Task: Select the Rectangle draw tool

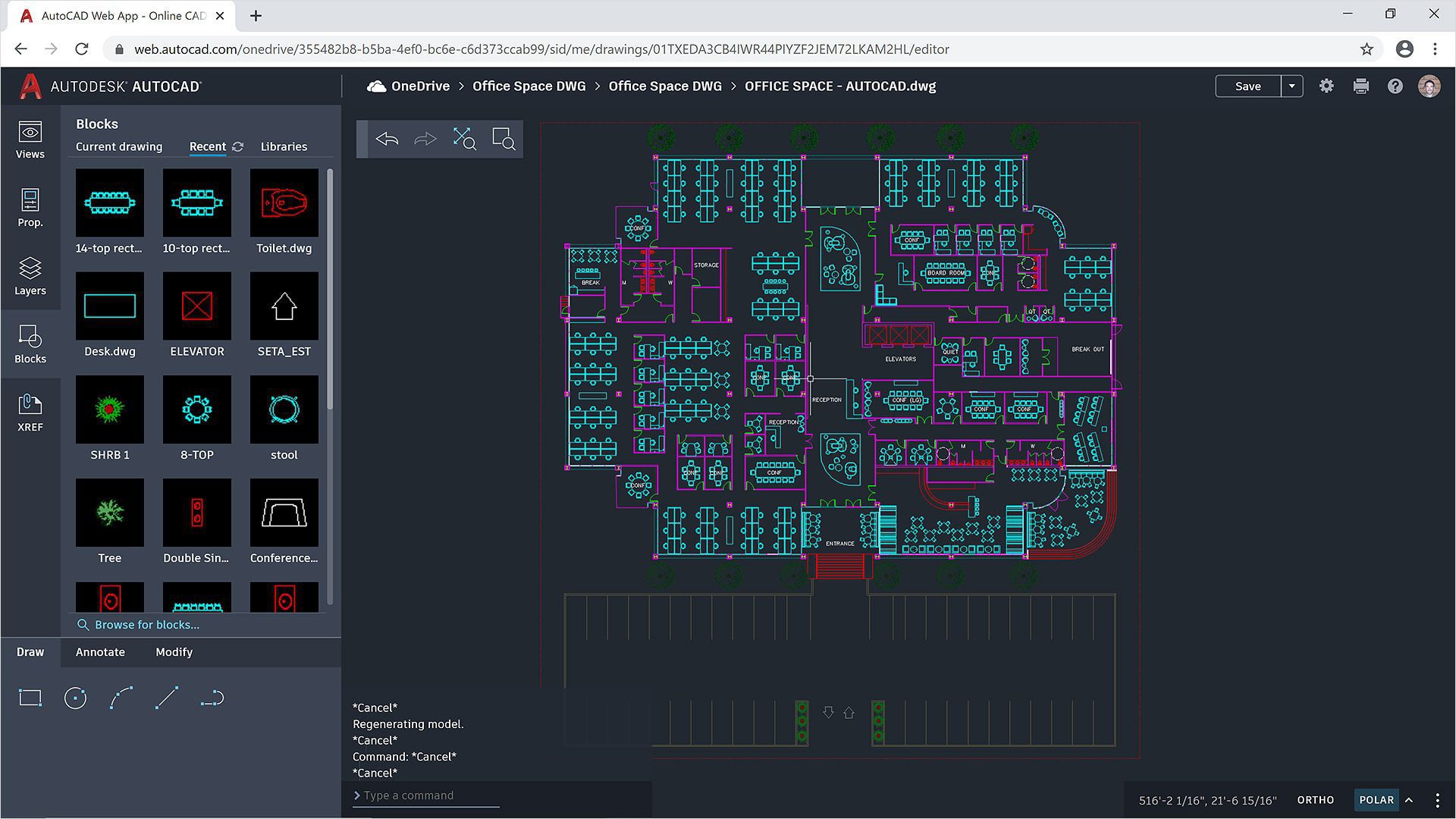Action: coord(30,697)
